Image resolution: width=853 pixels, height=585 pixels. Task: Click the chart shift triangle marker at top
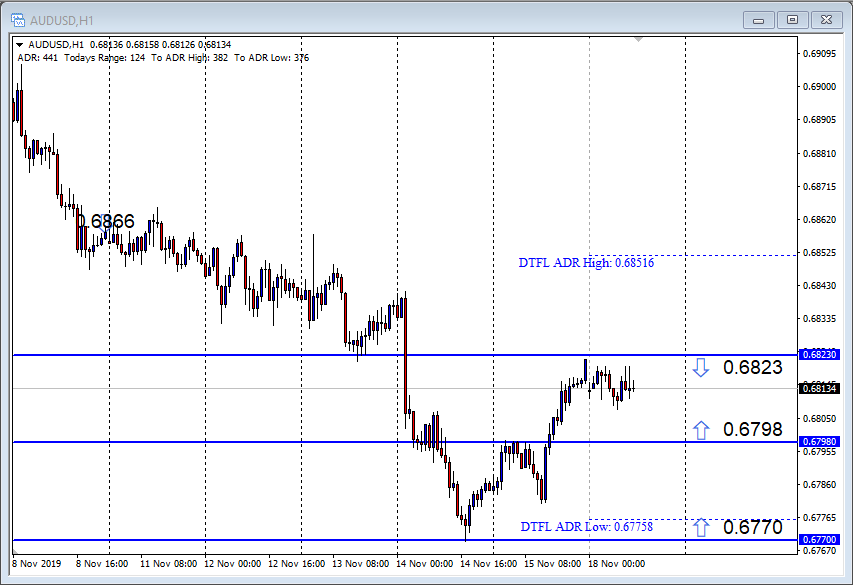pos(639,39)
